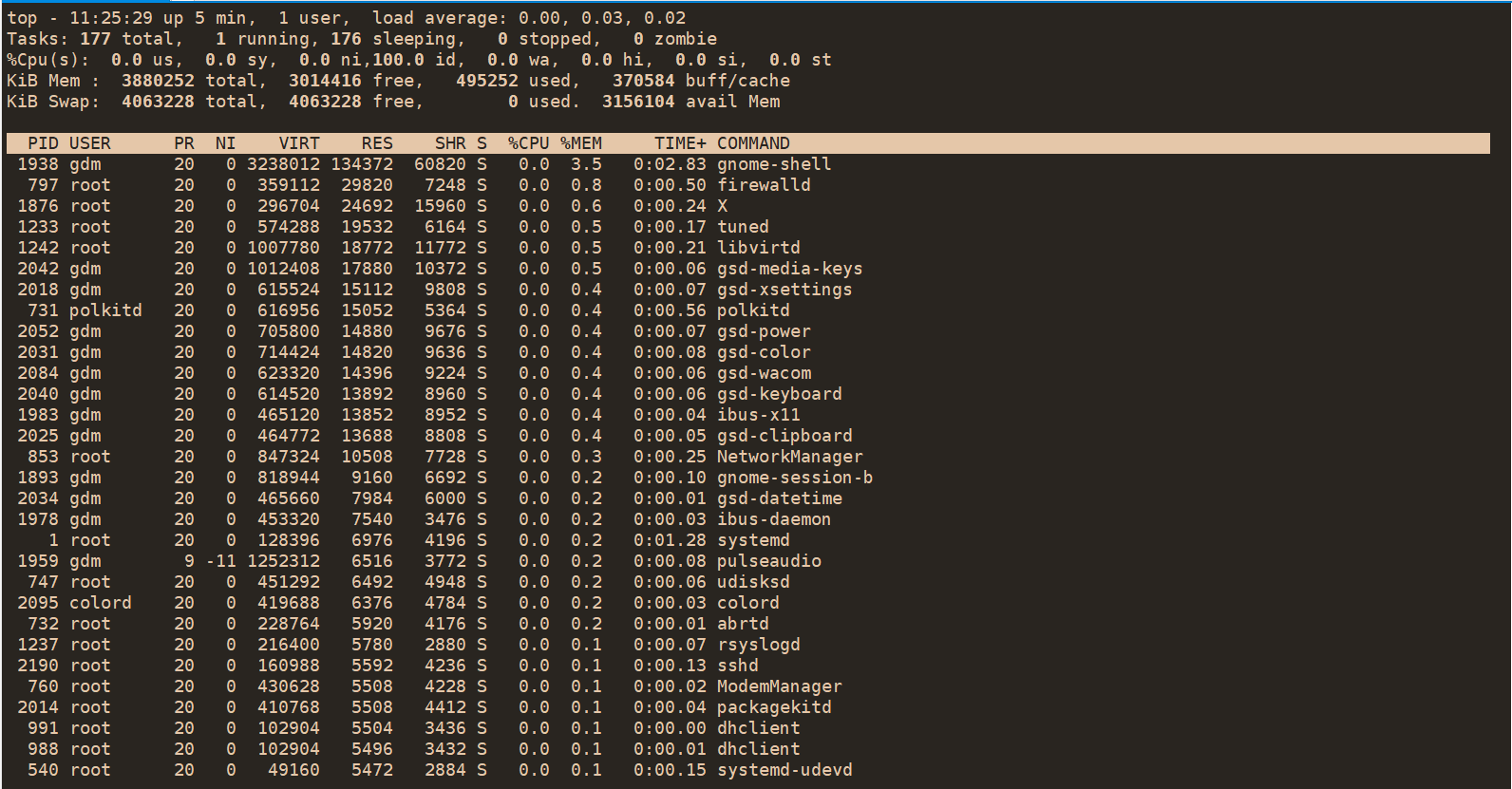Screen dimensions: 1512x789
Task: Select the %MEM column header
Action: point(581,143)
